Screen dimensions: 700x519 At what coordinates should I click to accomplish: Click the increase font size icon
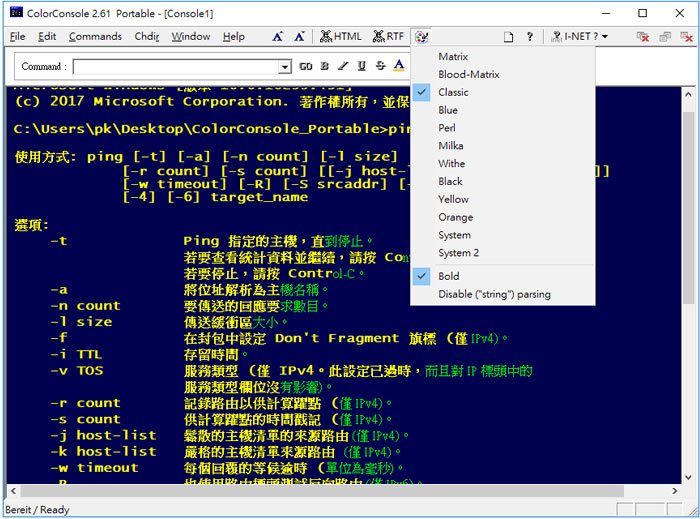coord(279,37)
